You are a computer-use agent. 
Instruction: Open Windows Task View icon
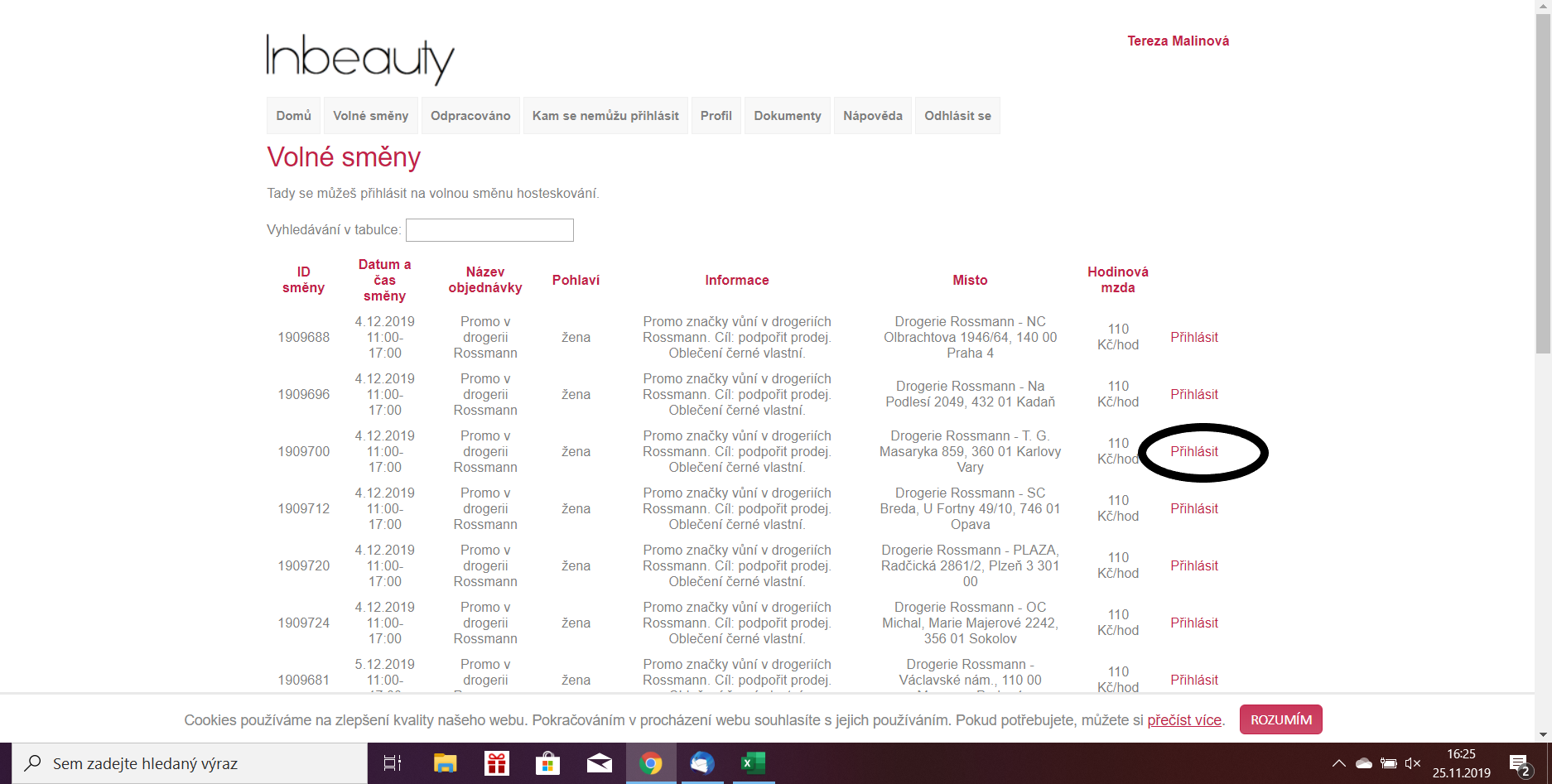tap(393, 763)
